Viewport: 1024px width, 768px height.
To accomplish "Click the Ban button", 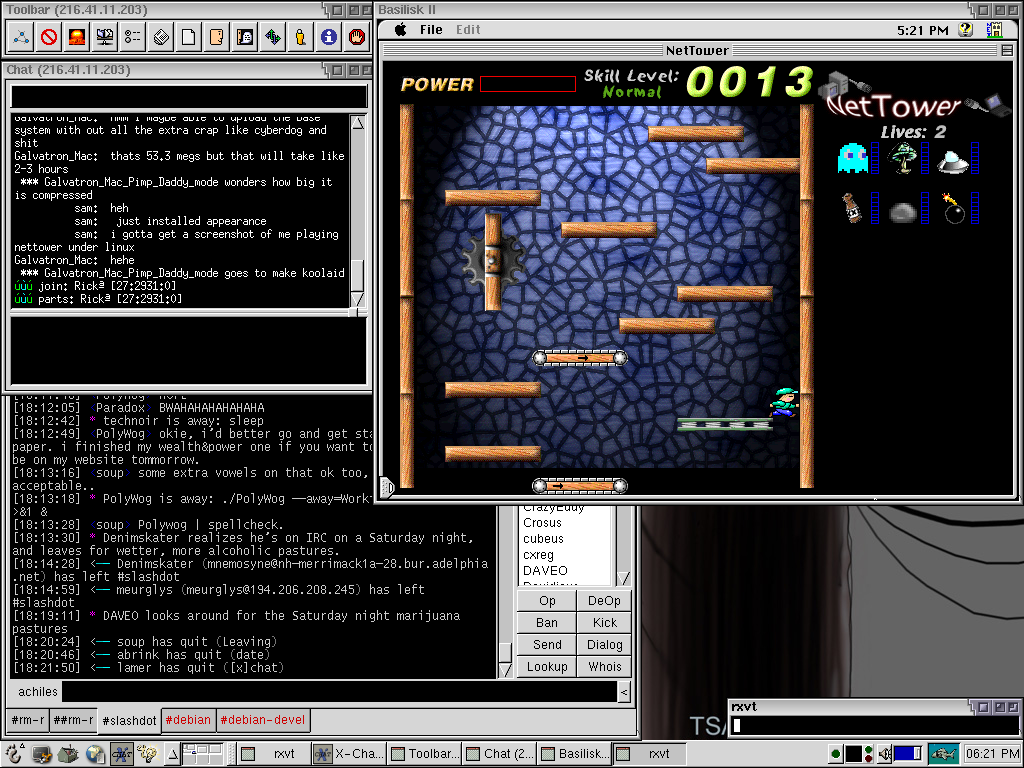I will coord(546,623).
